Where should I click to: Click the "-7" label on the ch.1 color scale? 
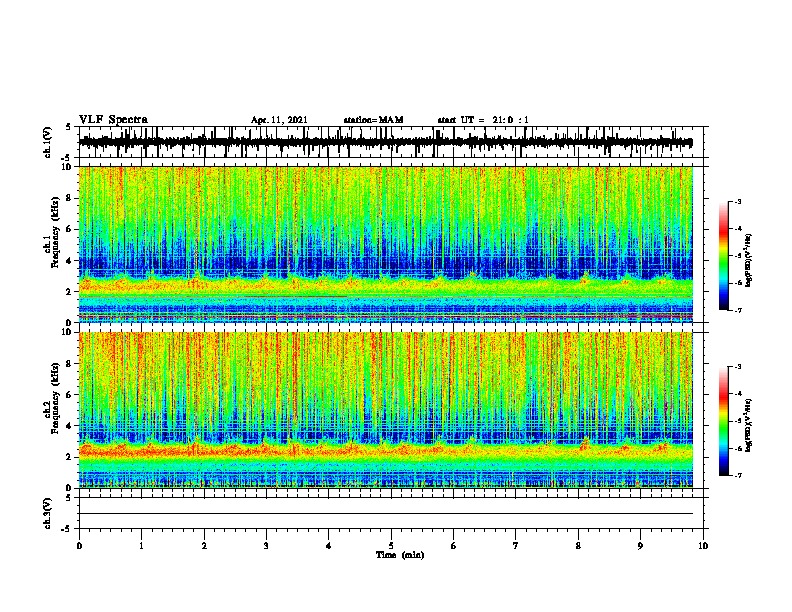coord(737,310)
